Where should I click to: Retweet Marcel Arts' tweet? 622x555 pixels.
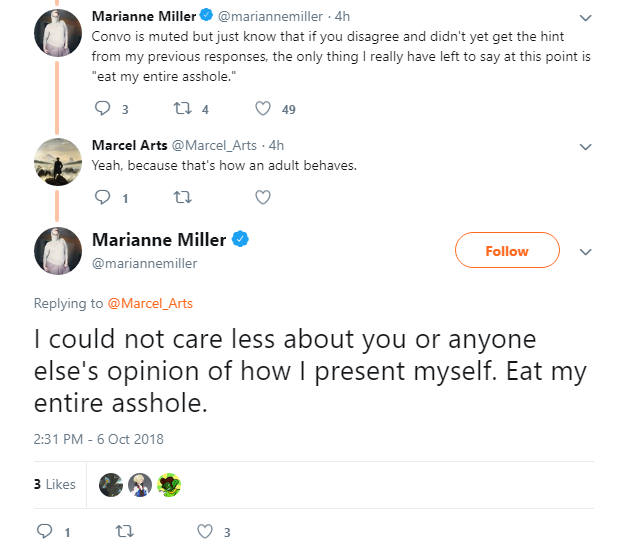point(183,197)
